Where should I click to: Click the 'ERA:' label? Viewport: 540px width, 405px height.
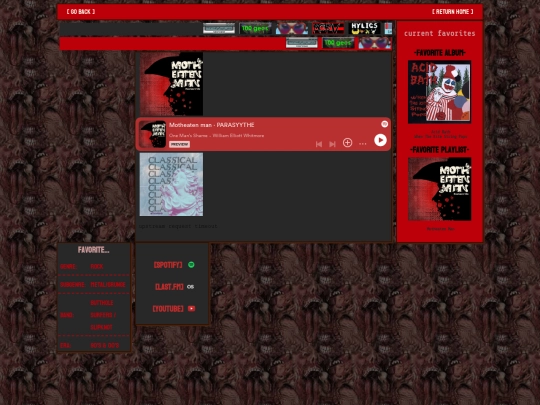click(65, 345)
